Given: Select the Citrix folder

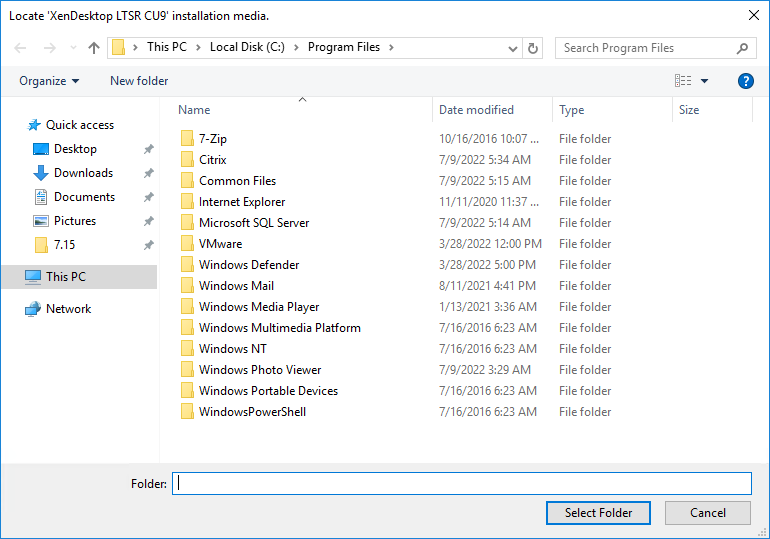Looking at the screenshot, I should pyautogui.click(x=213, y=160).
